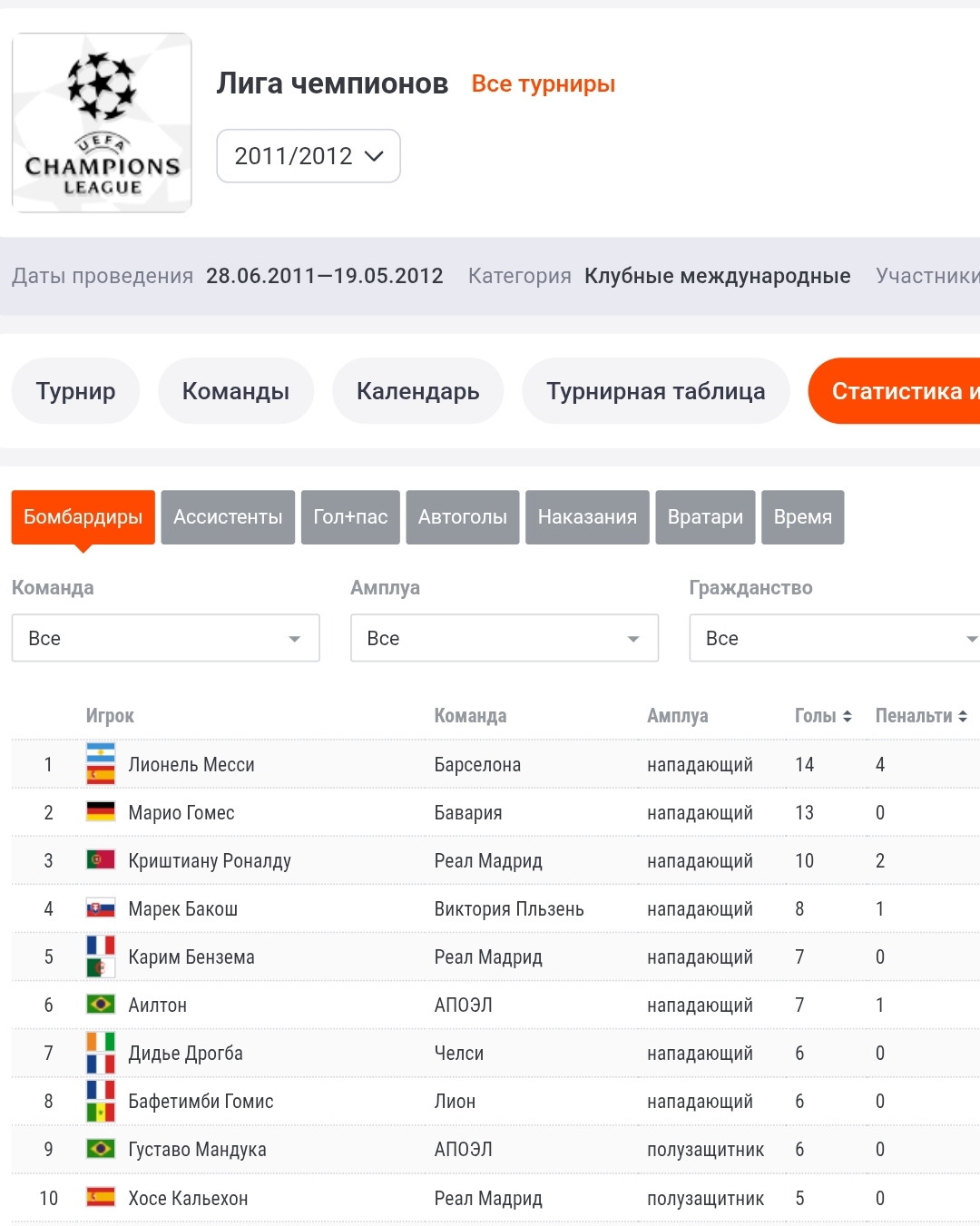Click Карим Бензема Algeria flag icon
The image size is (980, 1226).
(x=101, y=967)
